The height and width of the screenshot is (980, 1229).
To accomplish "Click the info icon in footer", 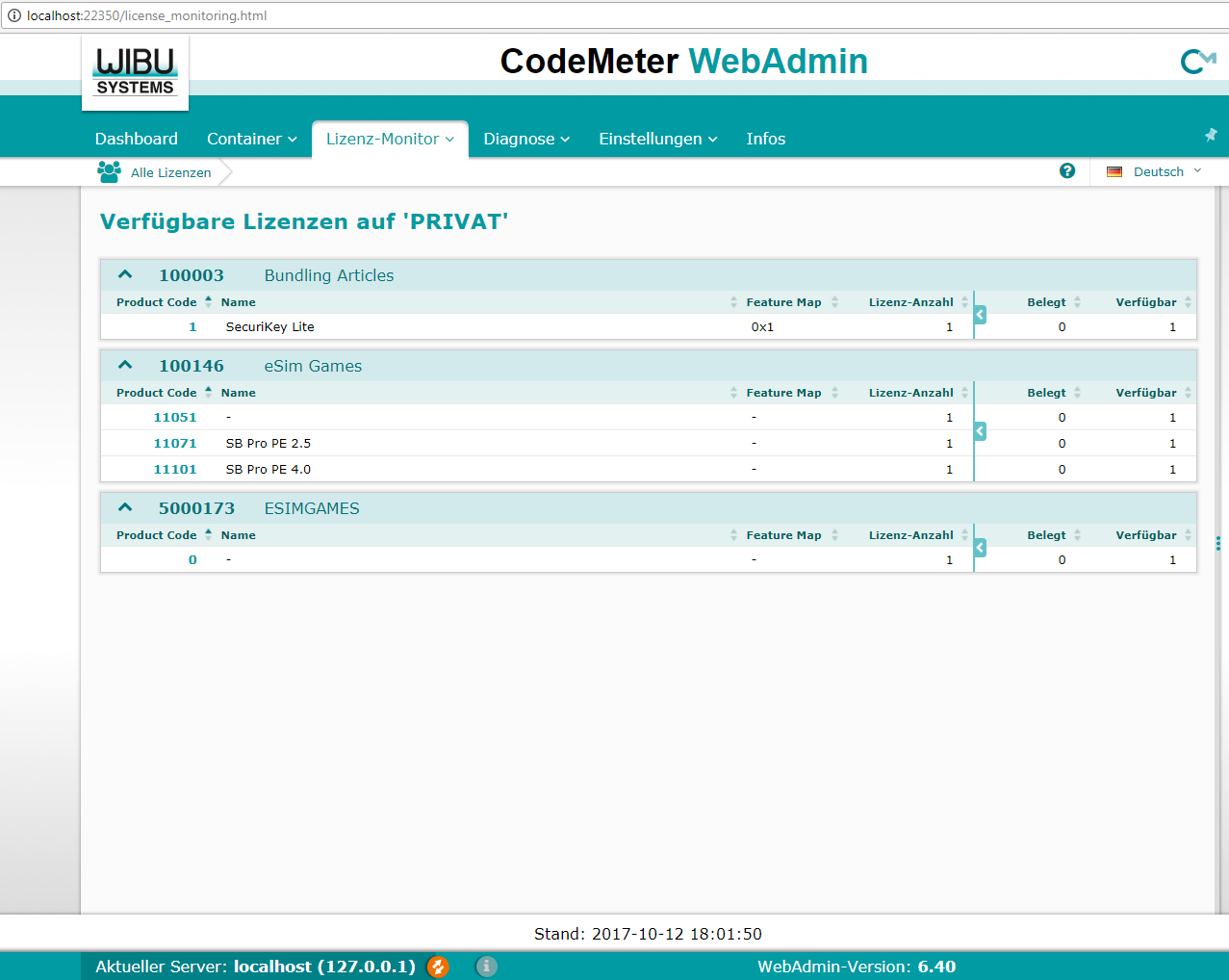I will point(487,967).
